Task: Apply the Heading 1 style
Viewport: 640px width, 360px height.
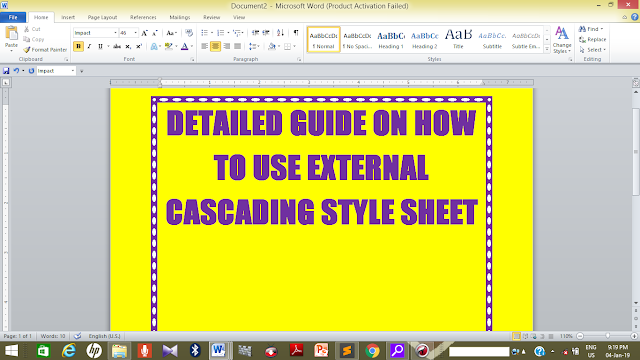Action: 391,40
